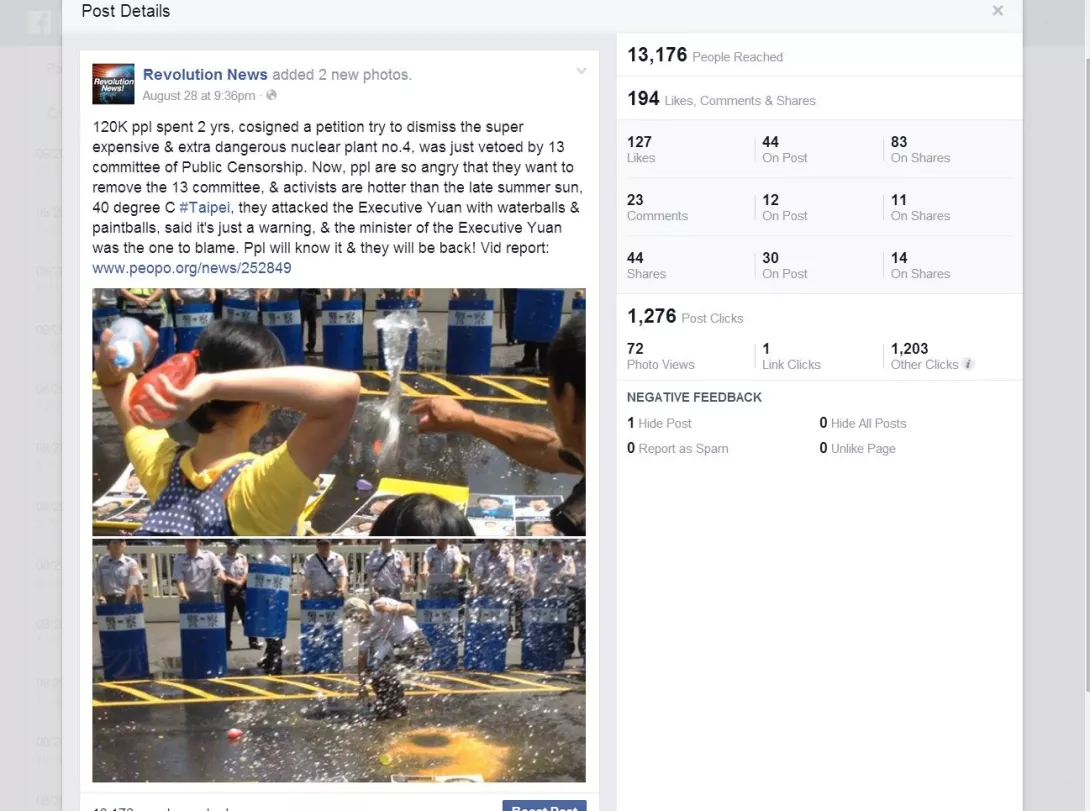Open the August 28 timestamp link
Screen dimensions: 1090x811
199,96
